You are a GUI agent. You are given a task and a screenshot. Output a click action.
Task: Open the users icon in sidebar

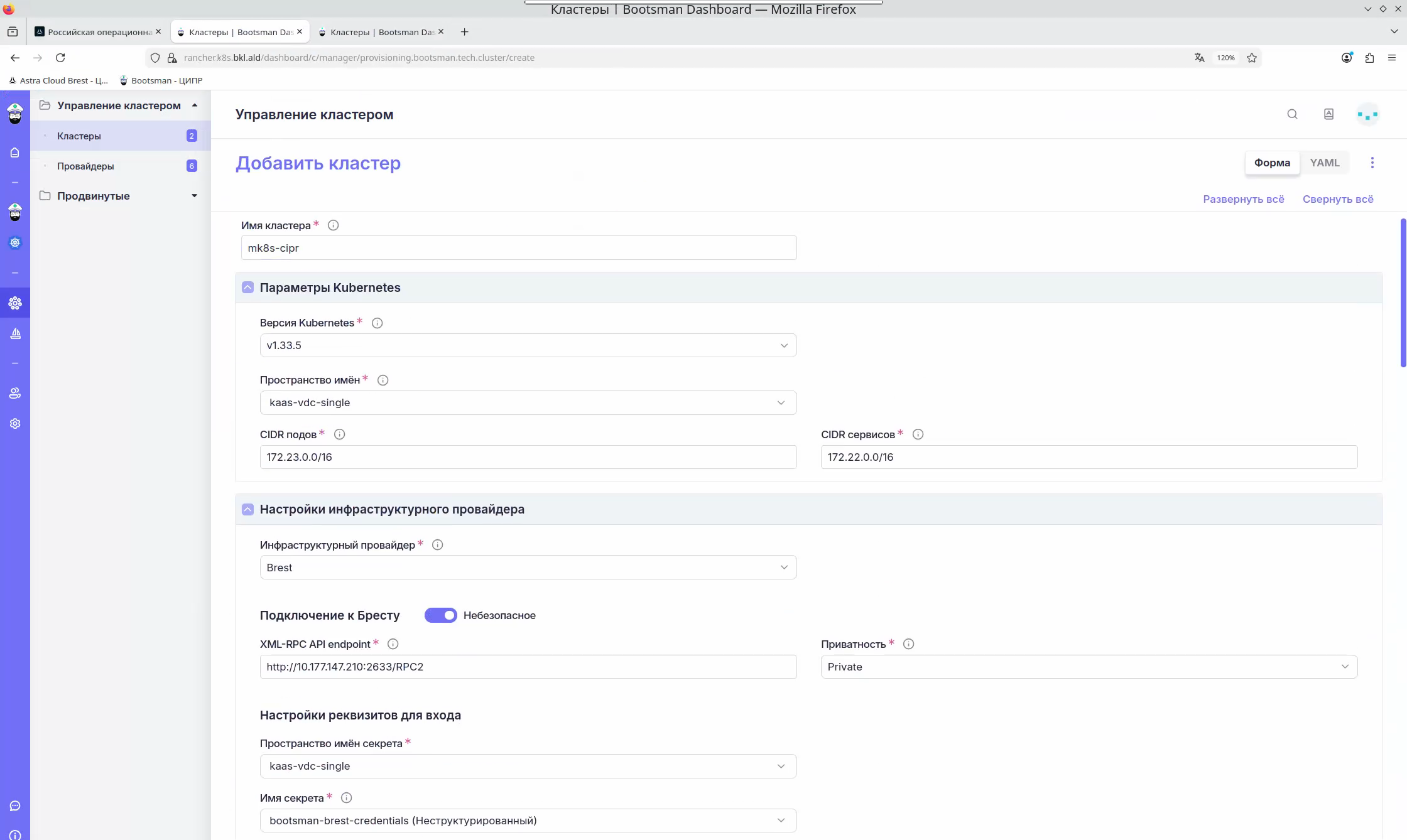click(15, 394)
